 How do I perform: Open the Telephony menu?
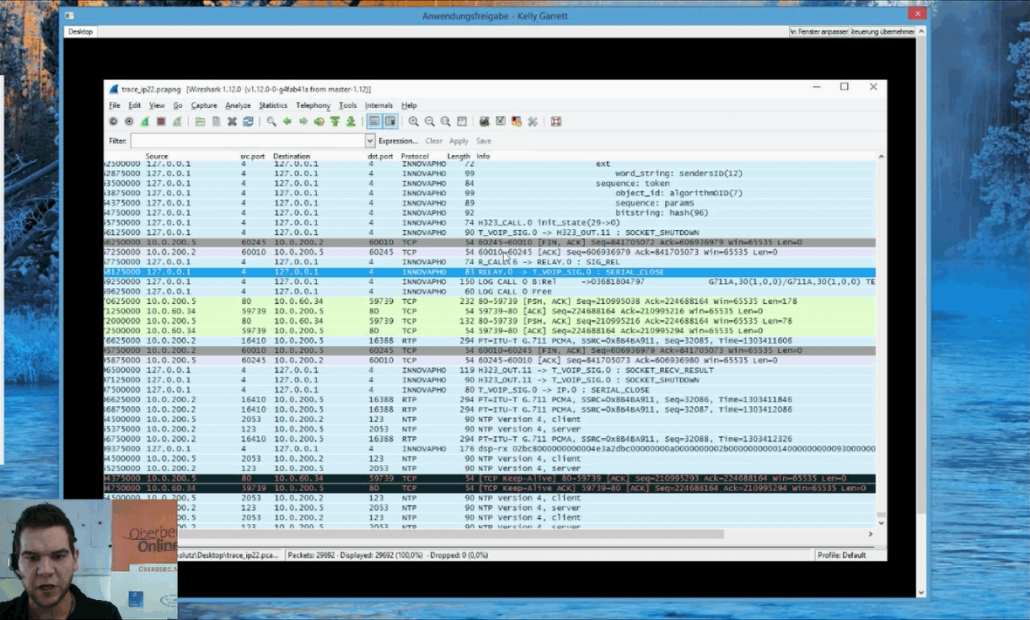pyautogui.click(x=312, y=105)
